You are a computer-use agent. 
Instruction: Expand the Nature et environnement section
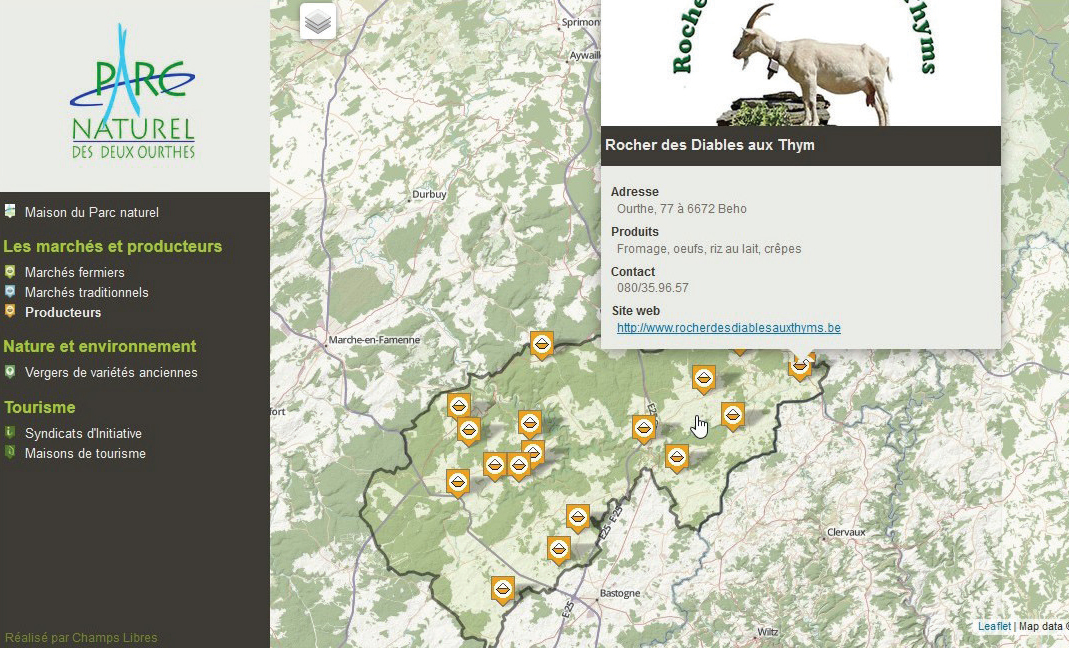[100, 346]
